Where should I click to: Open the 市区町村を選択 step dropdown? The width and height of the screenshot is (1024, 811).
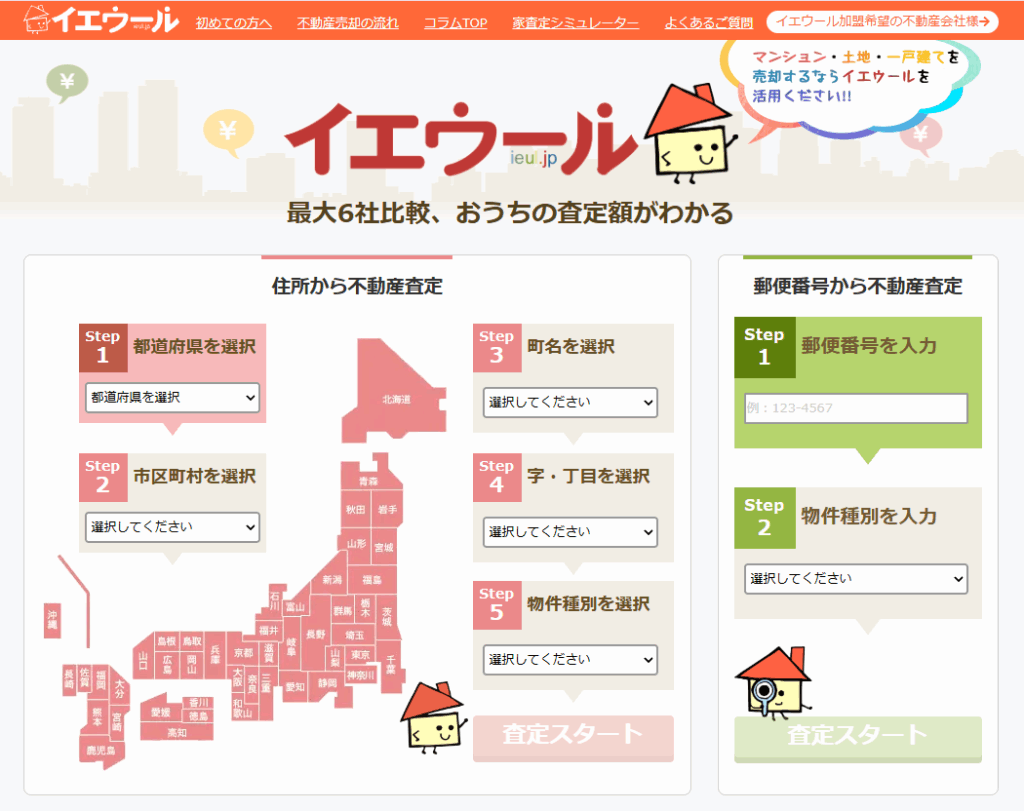[172, 527]
